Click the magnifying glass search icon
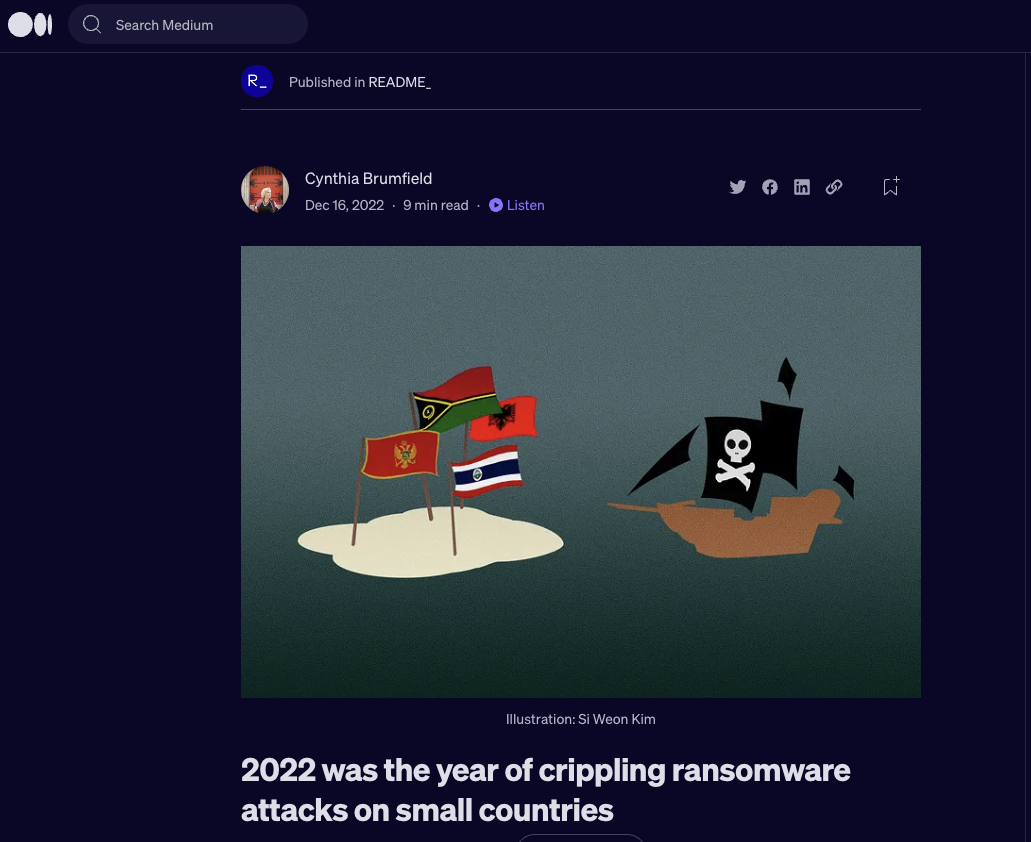The image size is (1031, 842). 92,24
